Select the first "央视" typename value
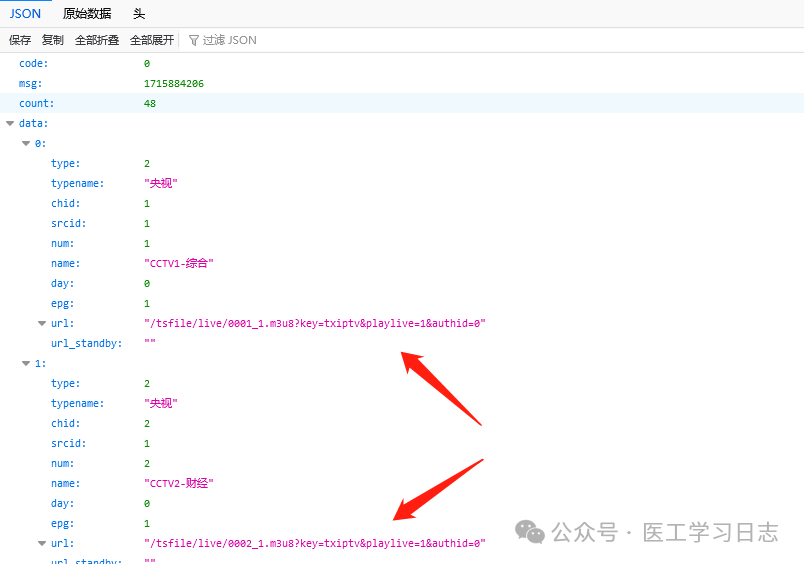Screen dimensions: 804x564 (160, 184)
